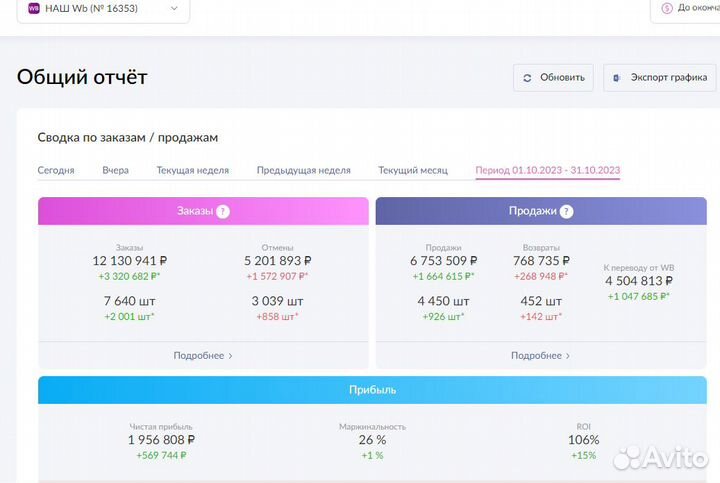The height and width of the screenshot is (483, 720).
Task: Switch to the Предыдущая неделя tab
Action: coord(303,170)
